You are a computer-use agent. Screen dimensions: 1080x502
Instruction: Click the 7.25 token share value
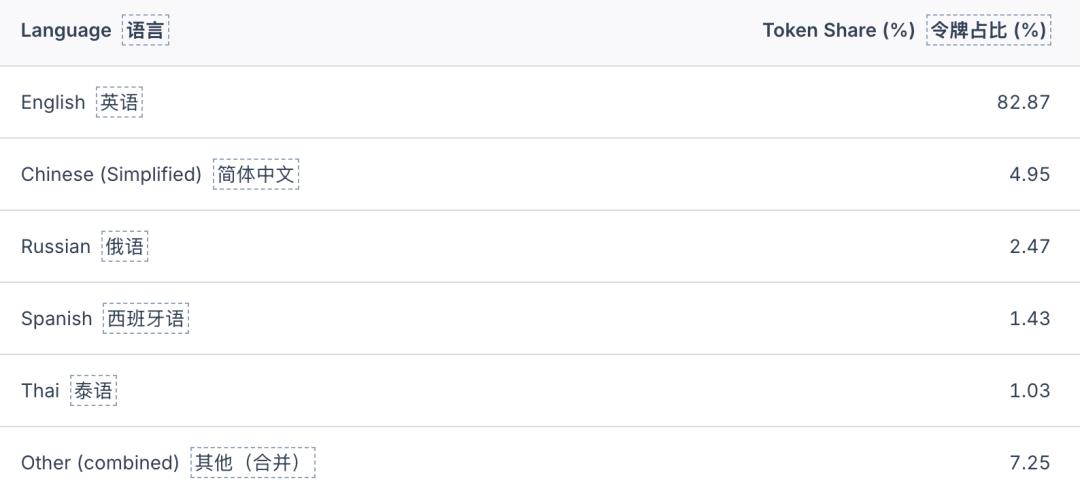pos(1029,462)
